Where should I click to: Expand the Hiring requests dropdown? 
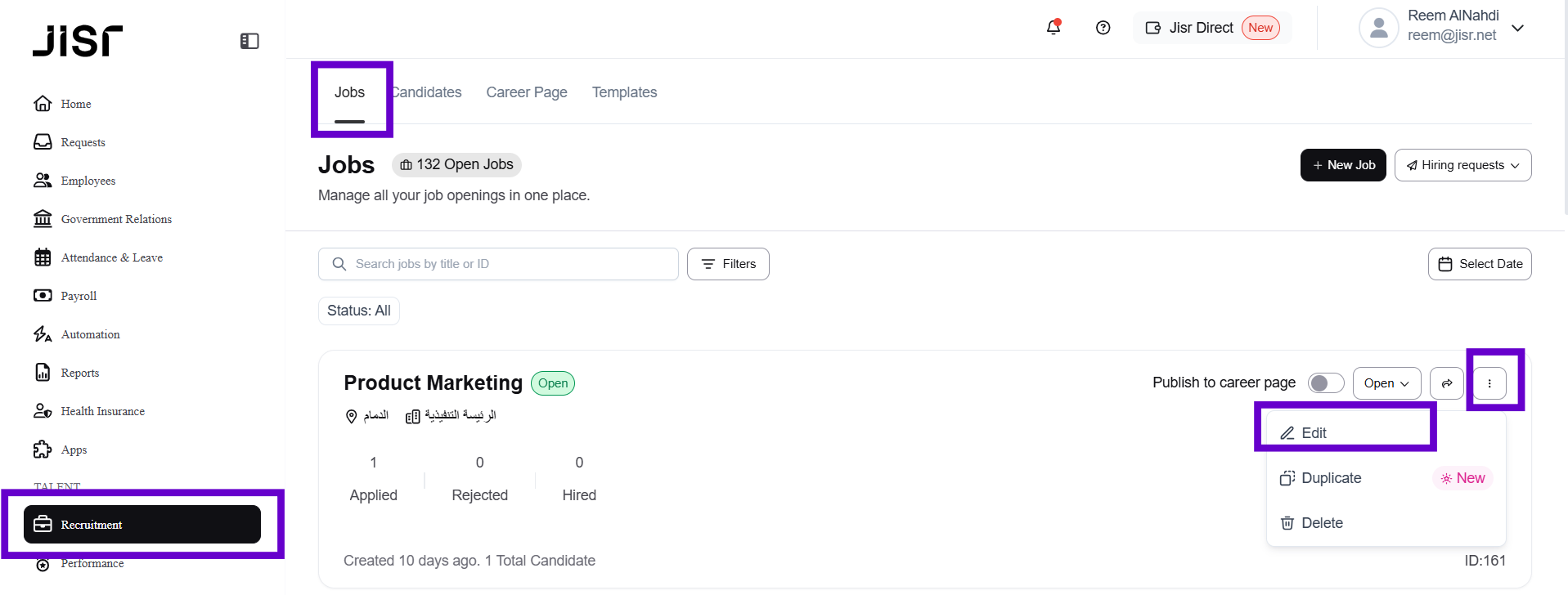[1462, 165]
